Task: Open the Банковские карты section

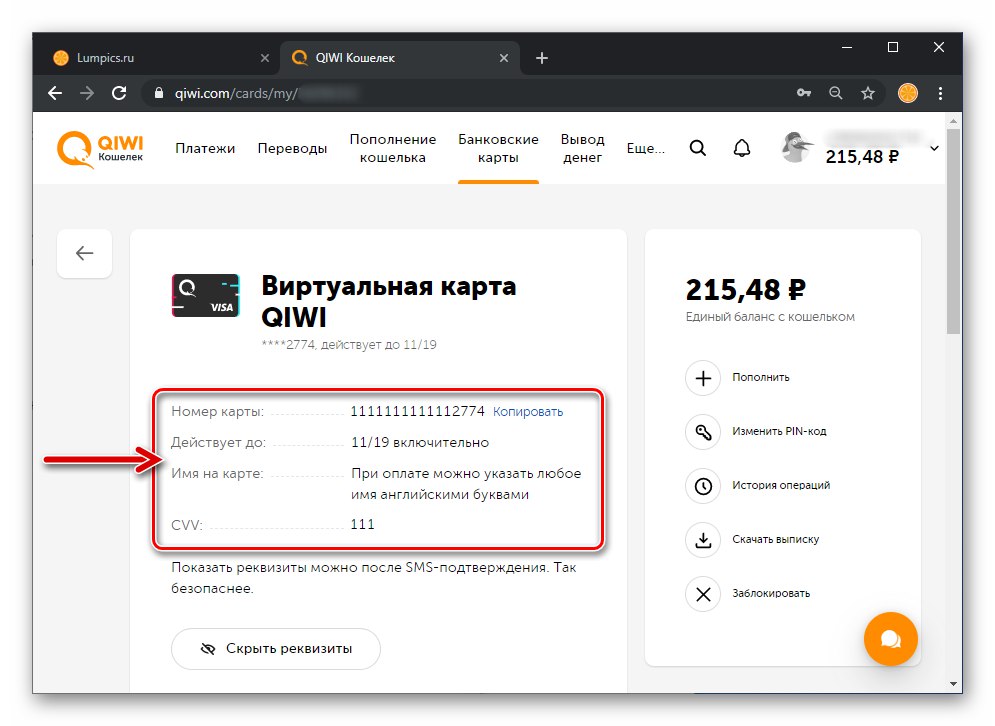Action: tap(498, 148)
